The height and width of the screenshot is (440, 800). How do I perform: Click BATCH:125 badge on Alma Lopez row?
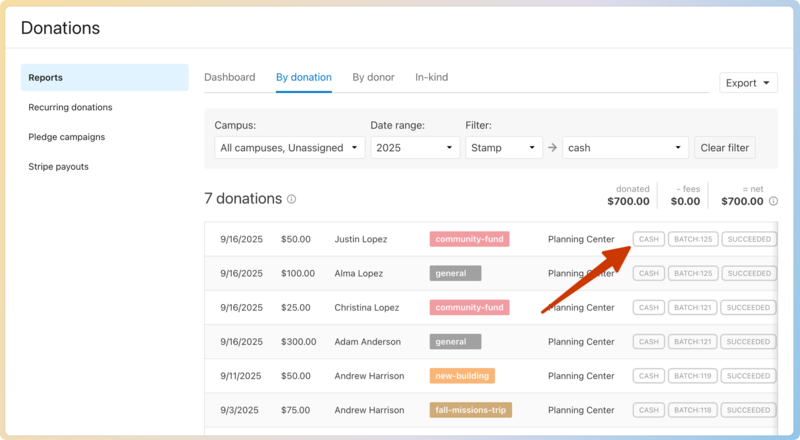692,273
